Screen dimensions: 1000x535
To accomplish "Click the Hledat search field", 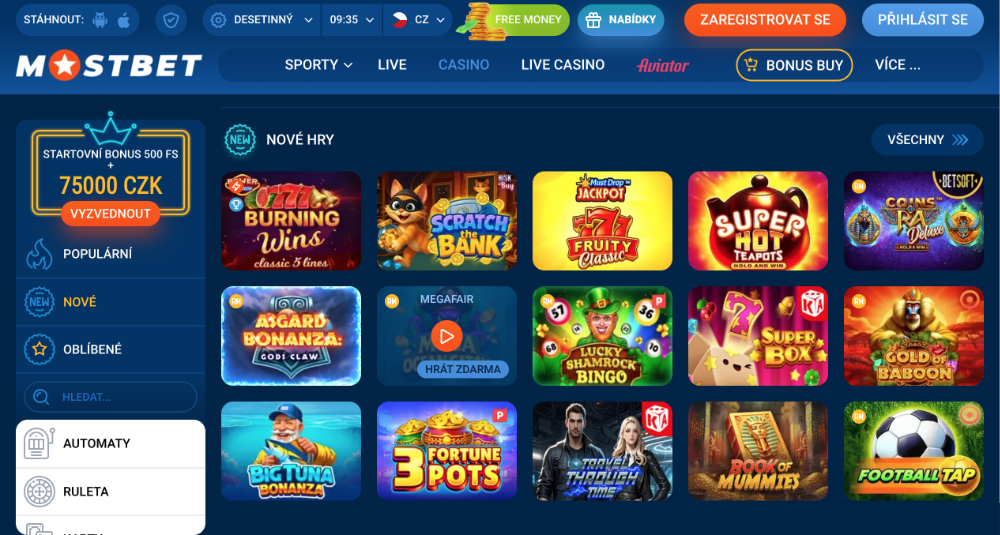I will [110, 397].
